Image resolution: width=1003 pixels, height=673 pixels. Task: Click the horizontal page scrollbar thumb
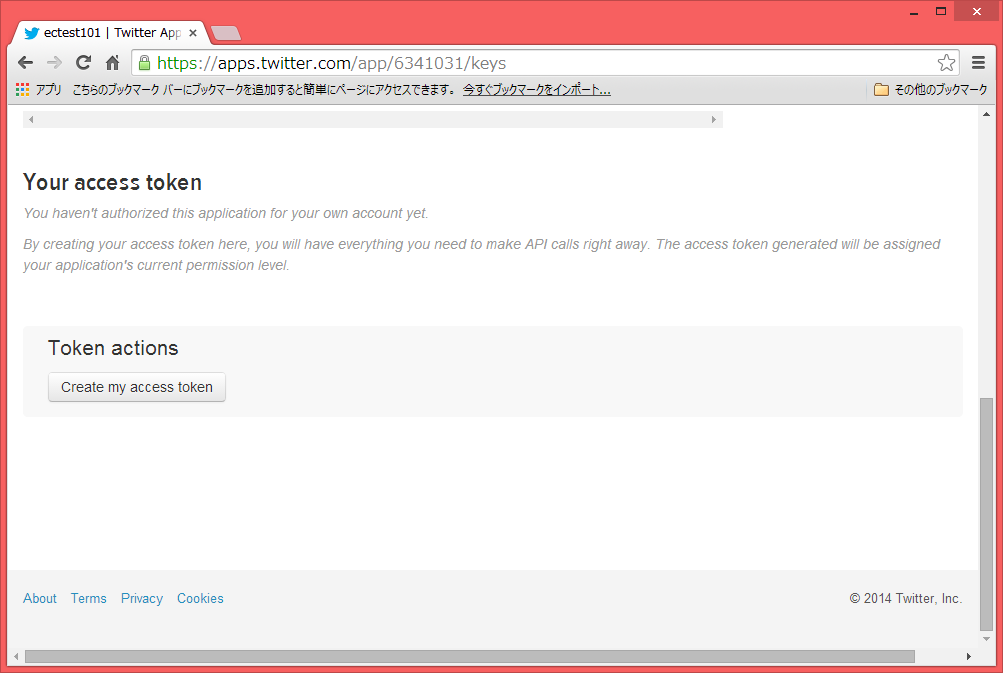click(x=470, y=656)
